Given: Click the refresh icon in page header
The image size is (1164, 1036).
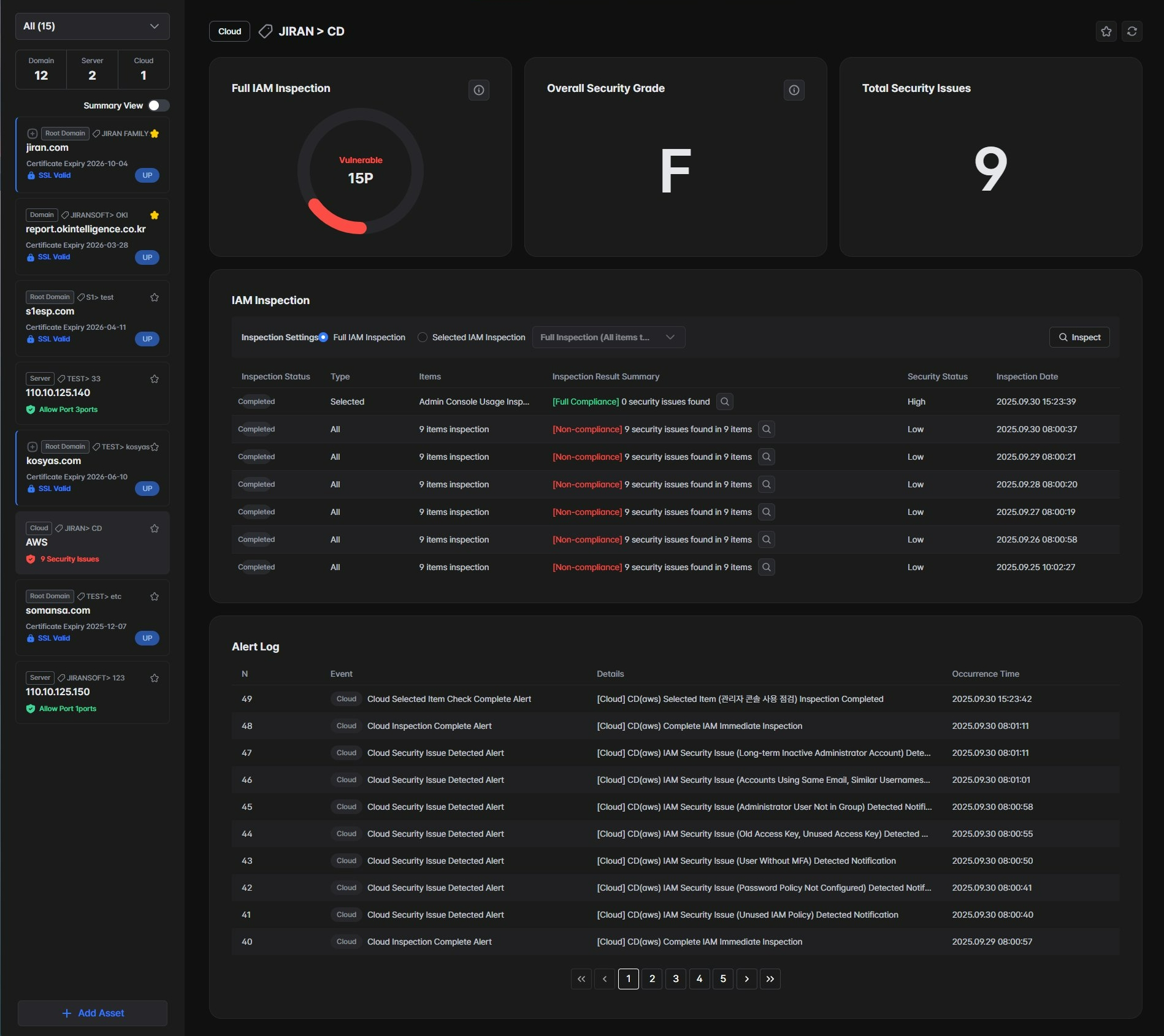Looking at the screenshot, I should point(1131,31).
